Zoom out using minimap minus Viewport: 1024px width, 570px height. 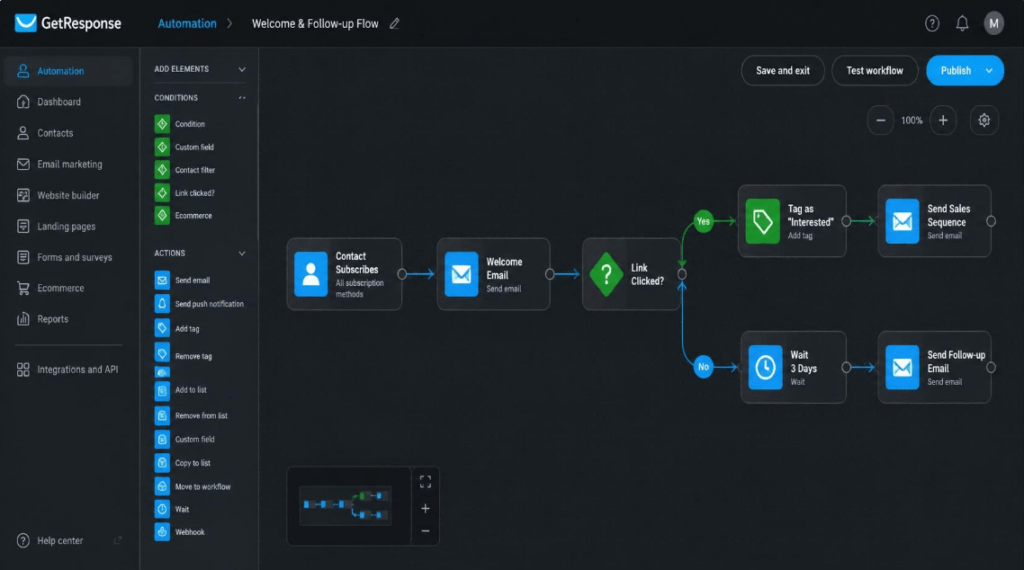(425, 531)
